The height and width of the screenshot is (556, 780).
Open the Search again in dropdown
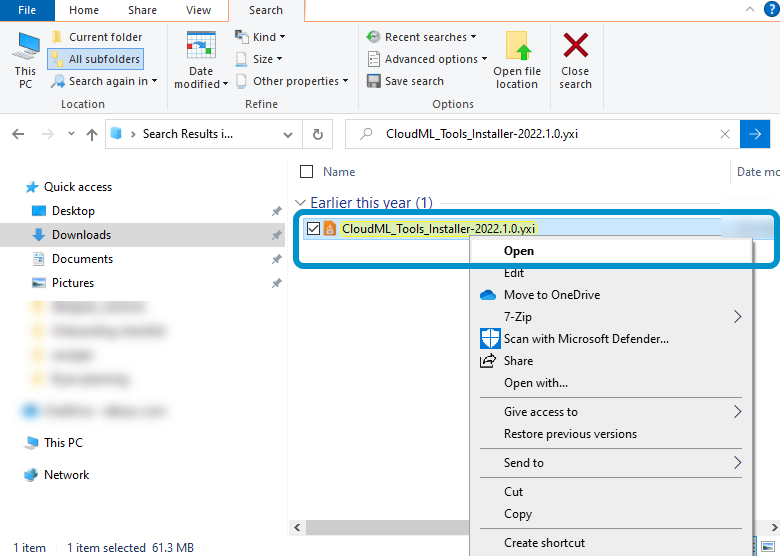(104, 81)
